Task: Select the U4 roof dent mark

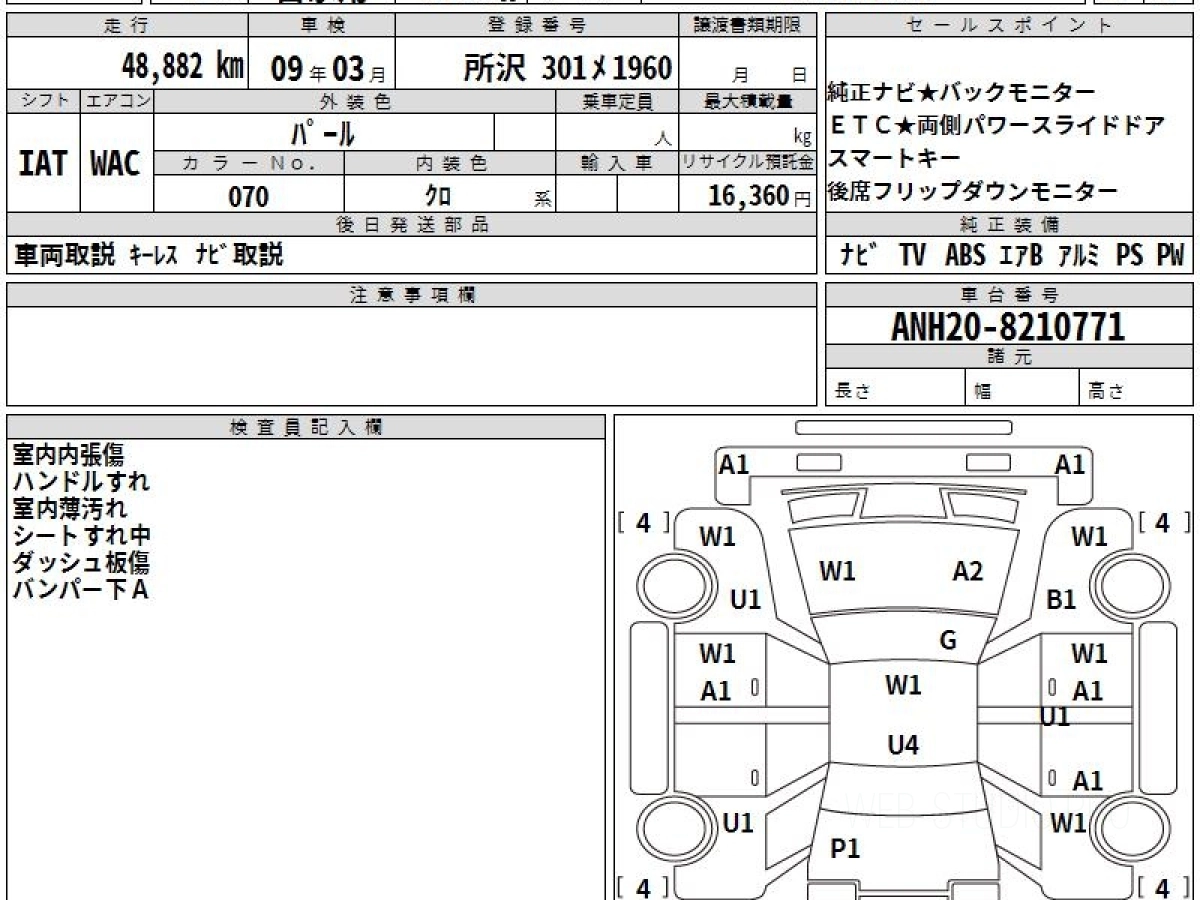Action: click(x=903, y=745)
